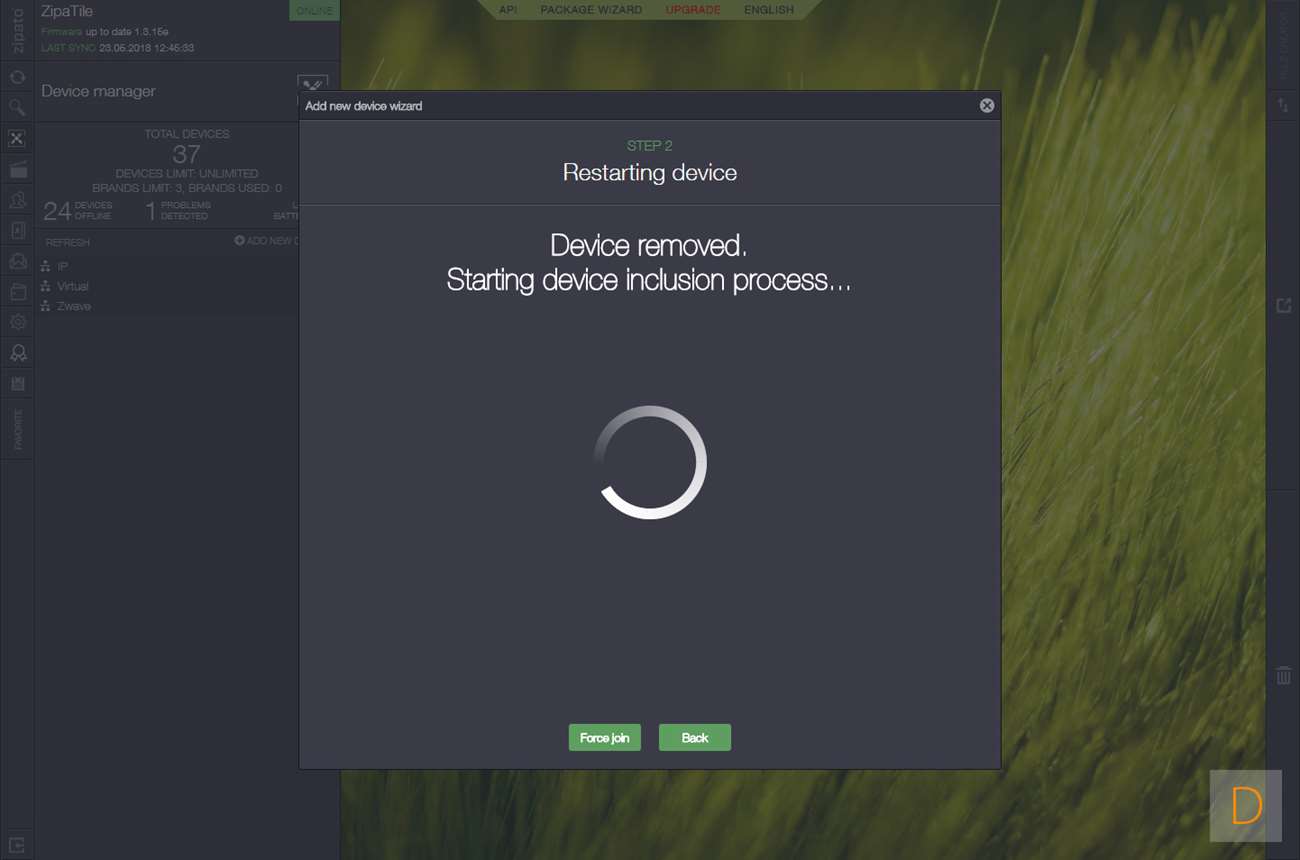Click the sync refresh icon in the sidebar
The height and width of the screenshot is (860, 1300).
point(17,77)
